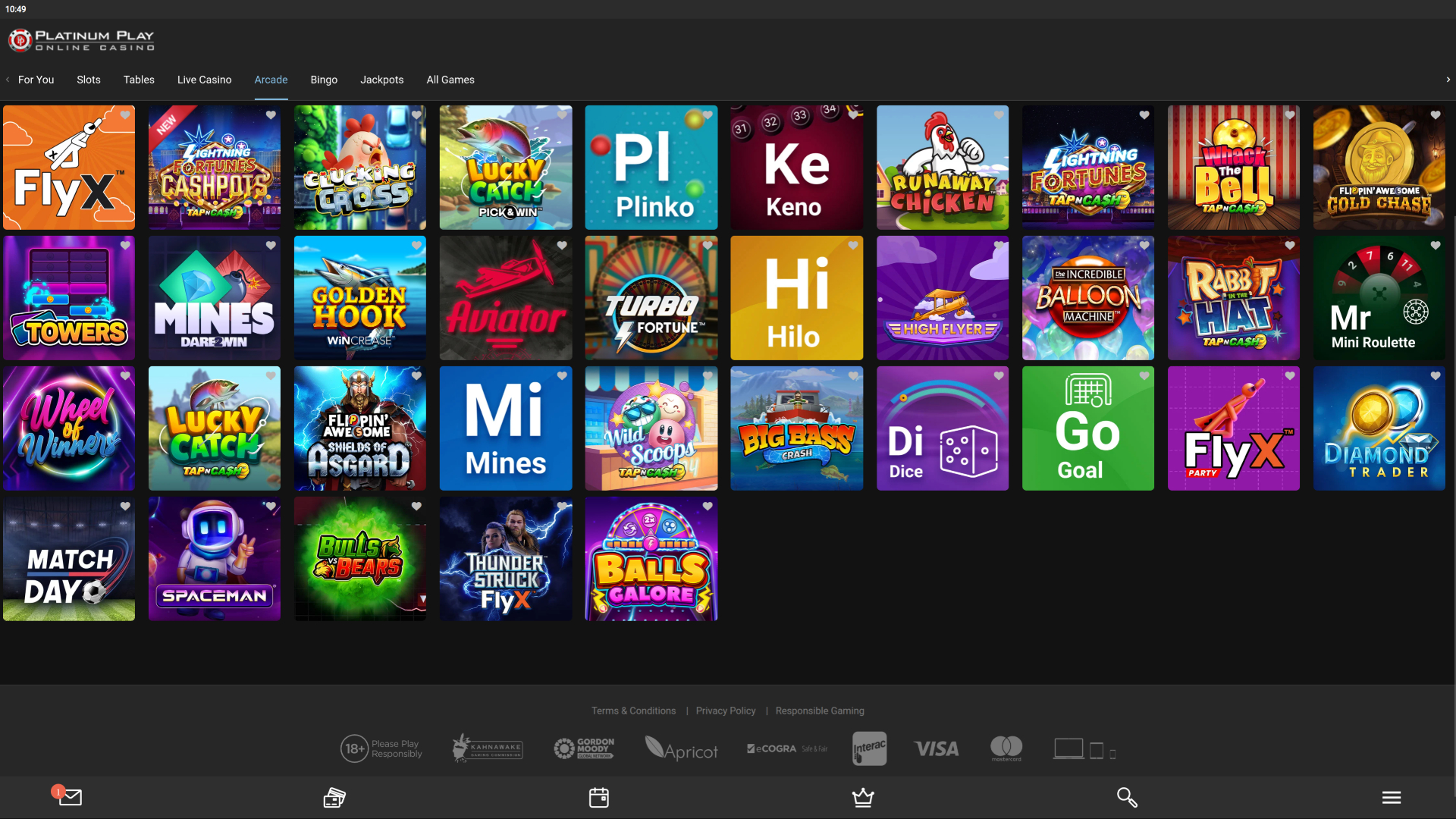Open the banking payments icon
Viewport: 1456px width, 819px height.
pyautogui.click(x=334, y=797)
